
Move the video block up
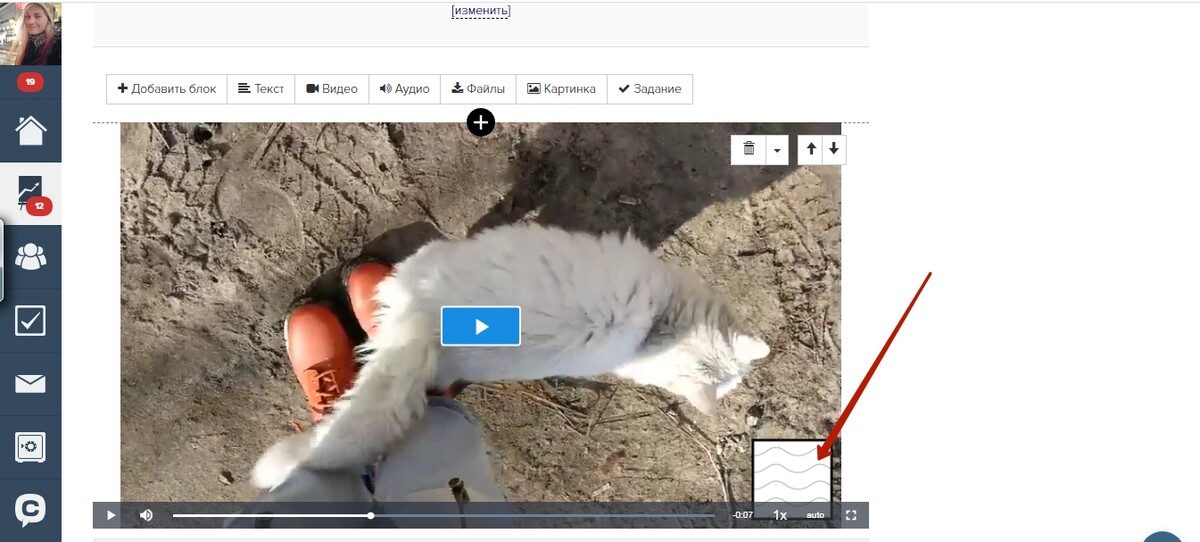pyautogui.click(x=811, y=150)
